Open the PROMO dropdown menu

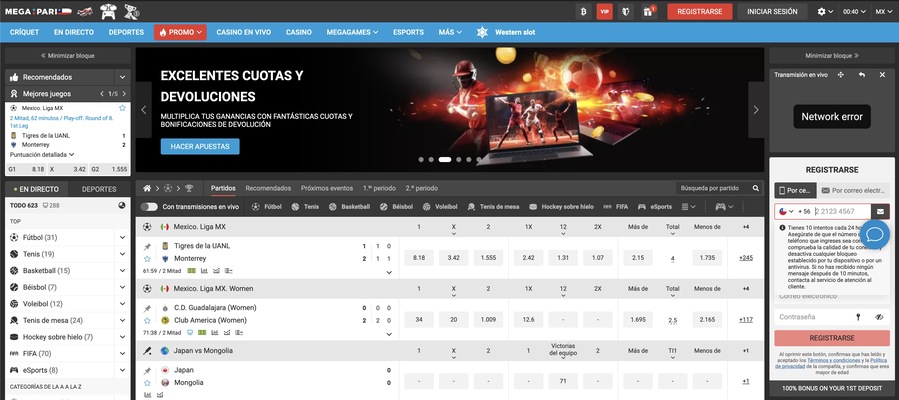point(180,32)
